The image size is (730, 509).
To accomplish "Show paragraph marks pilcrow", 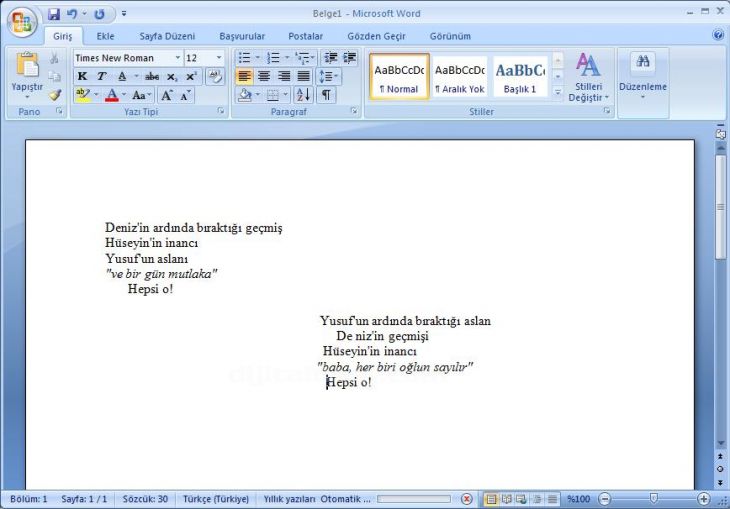I will [x=326, y=95].
